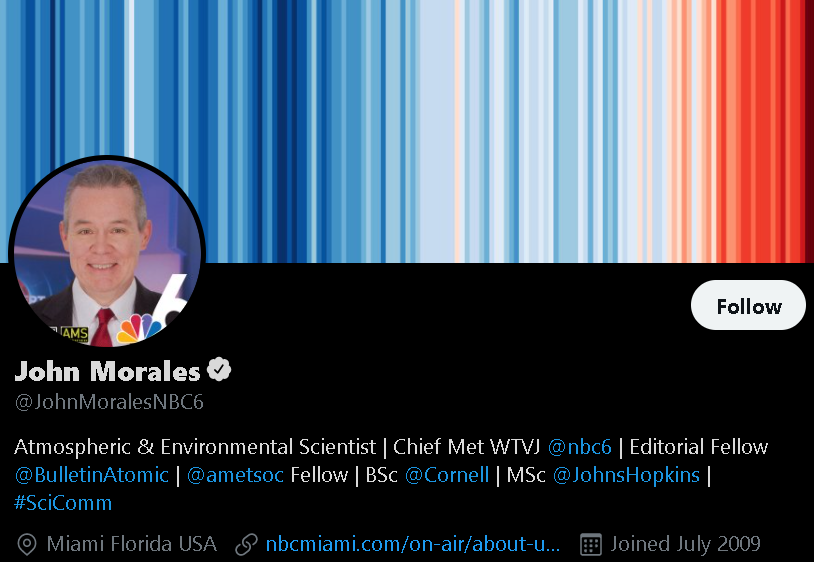
Task: Click the Miami Florida USA location text
Action: (131, 544)
